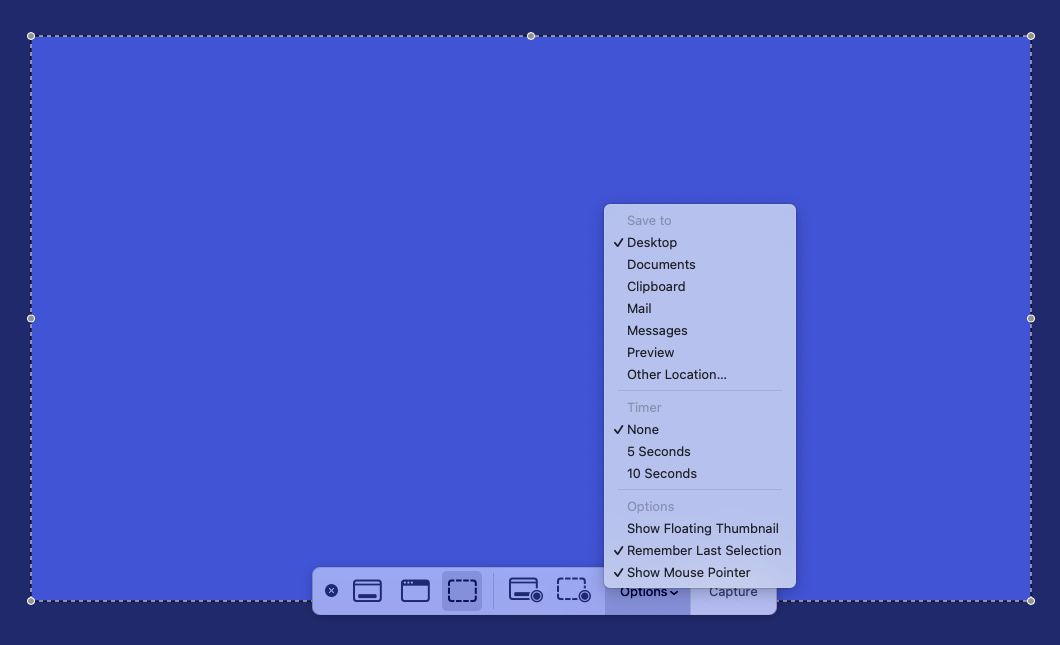Image resolution: width=1060 pixels, height=645 pixels.
Task: Click the right-edge middle selection handle
Action: pyautogui.click(x=1031, y=319)
